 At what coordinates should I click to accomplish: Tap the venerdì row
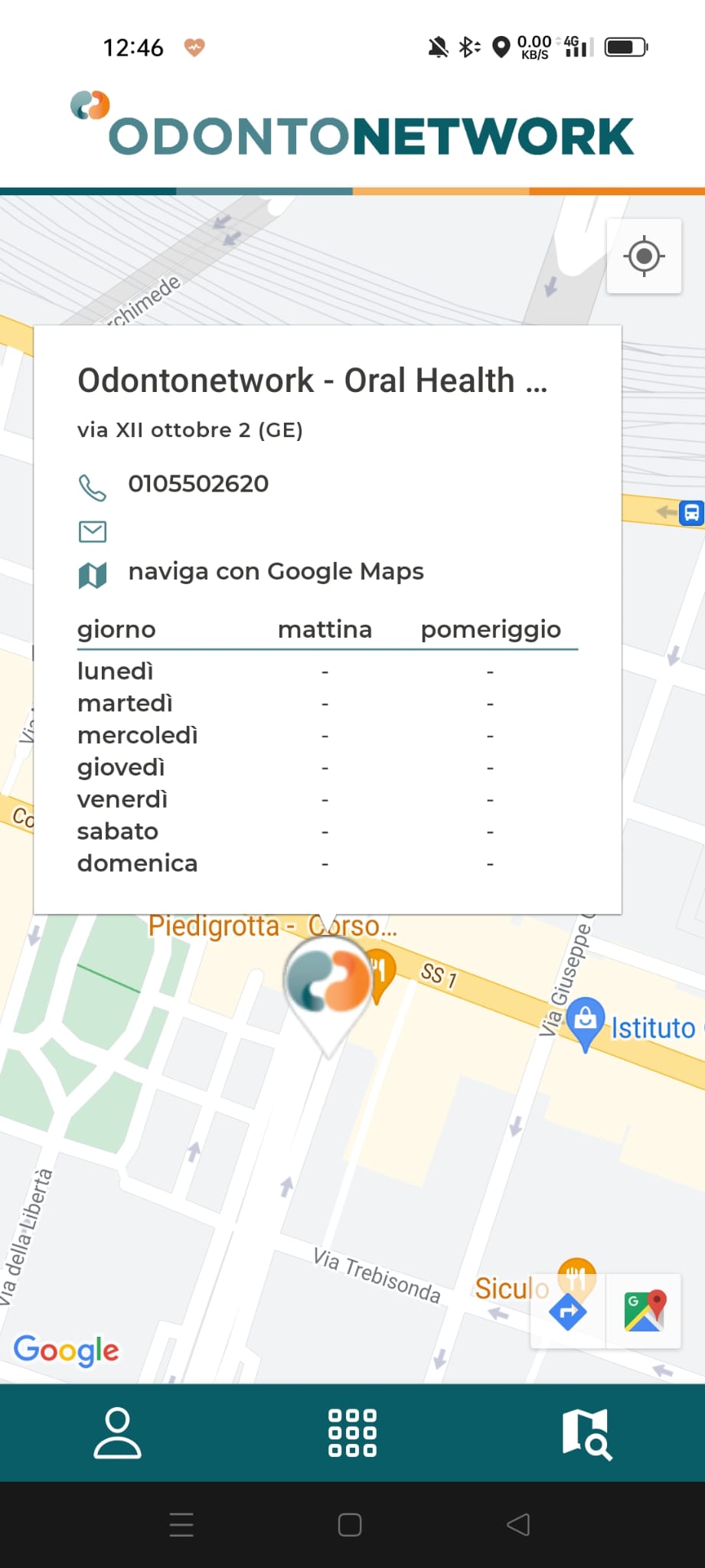[328, 800]
